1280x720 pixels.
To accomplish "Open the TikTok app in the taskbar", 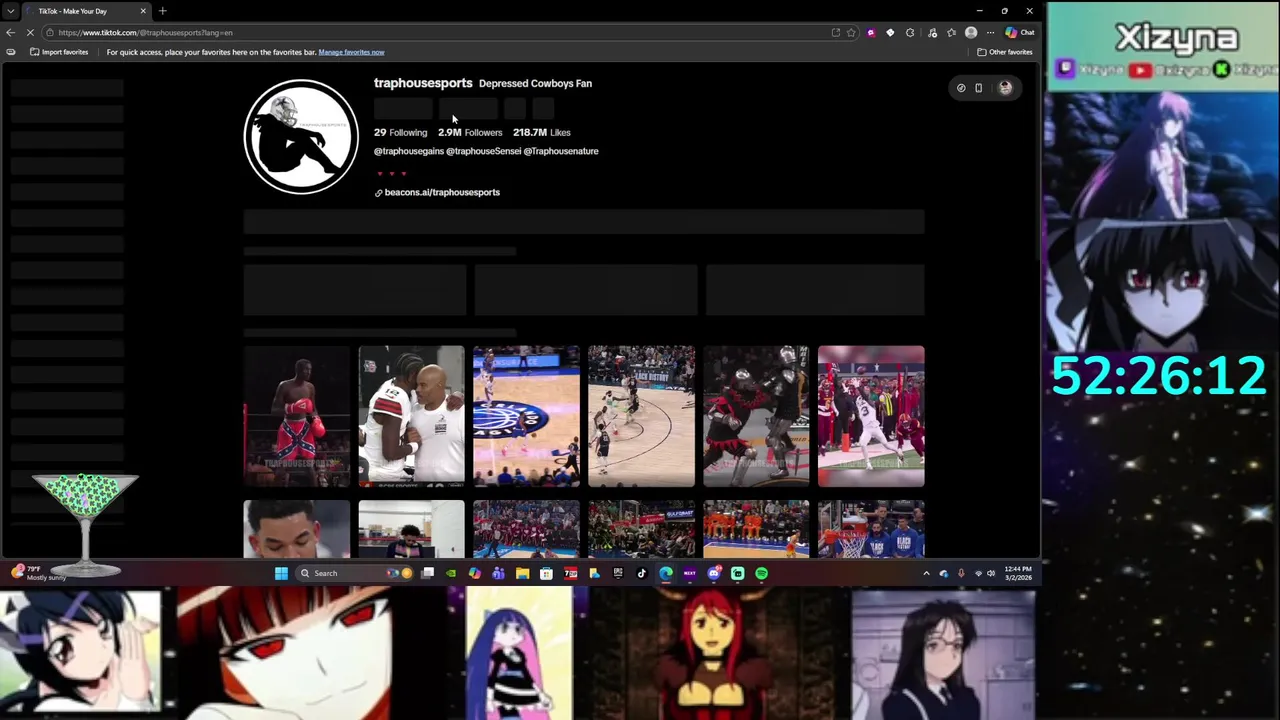I will coord(642,573).
